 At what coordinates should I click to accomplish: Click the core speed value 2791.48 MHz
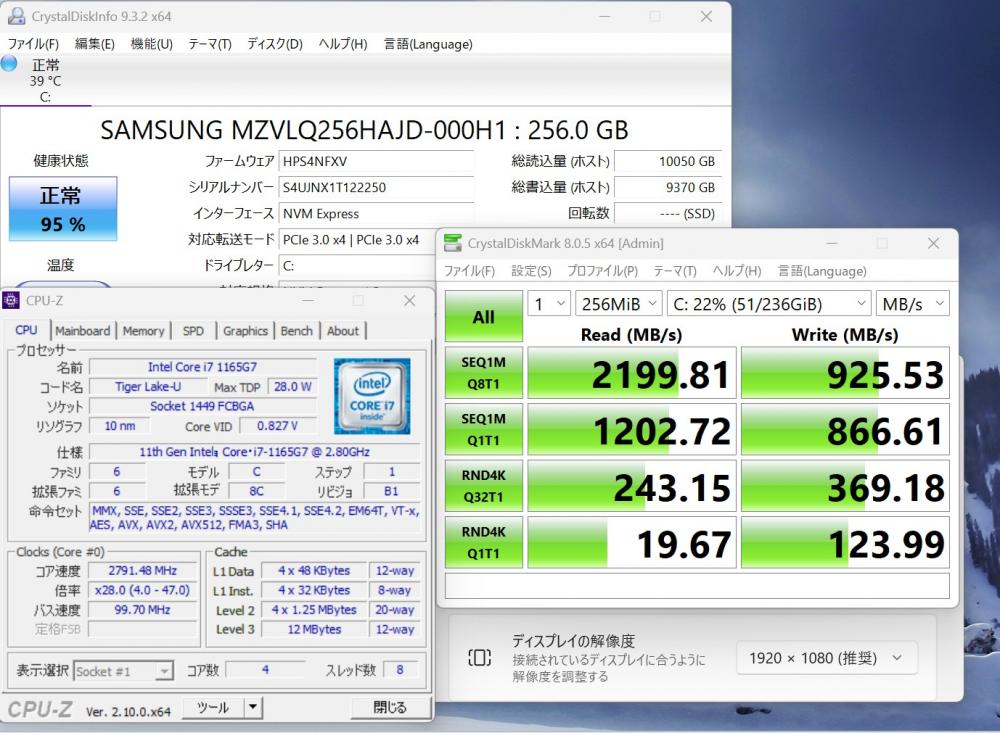(142, 570)
